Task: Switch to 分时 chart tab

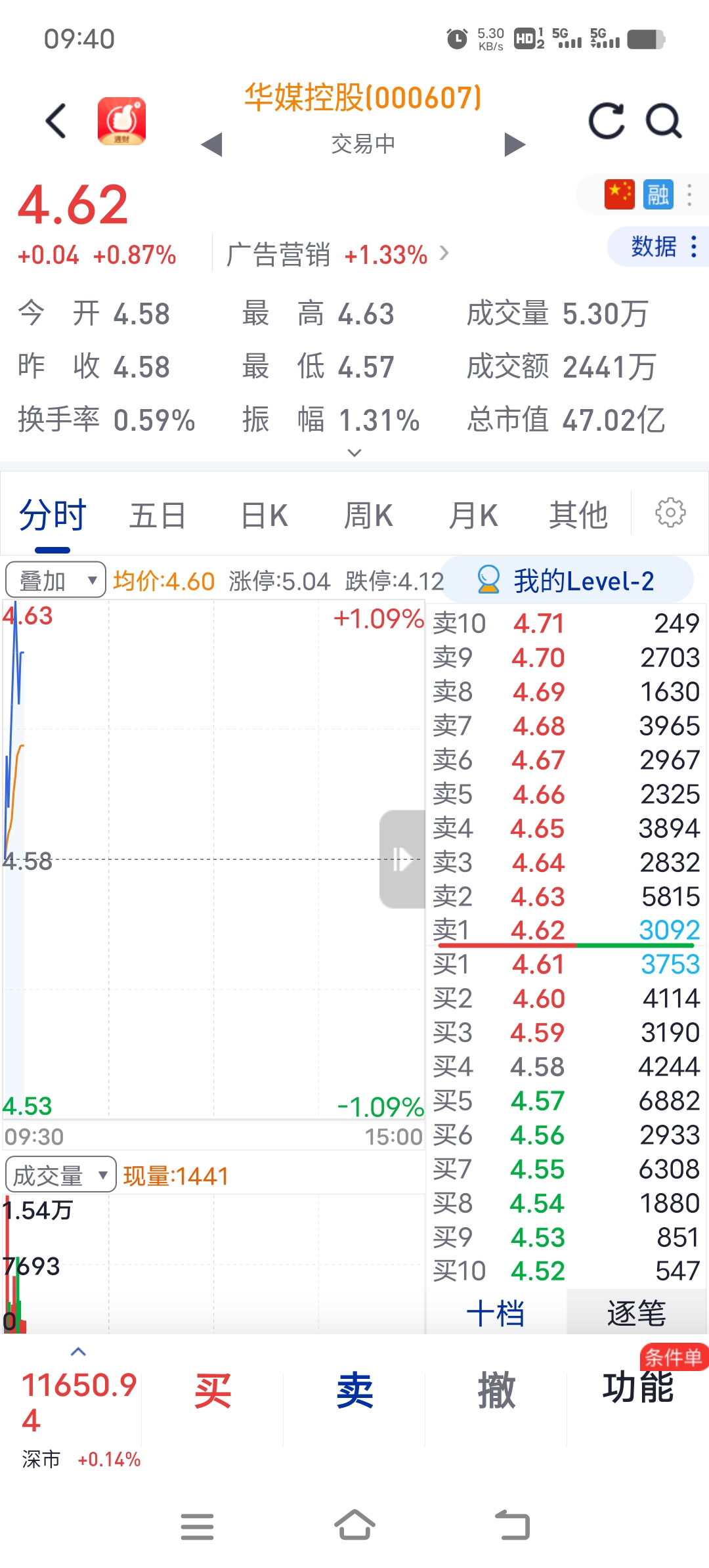Action: coord(53,515)
